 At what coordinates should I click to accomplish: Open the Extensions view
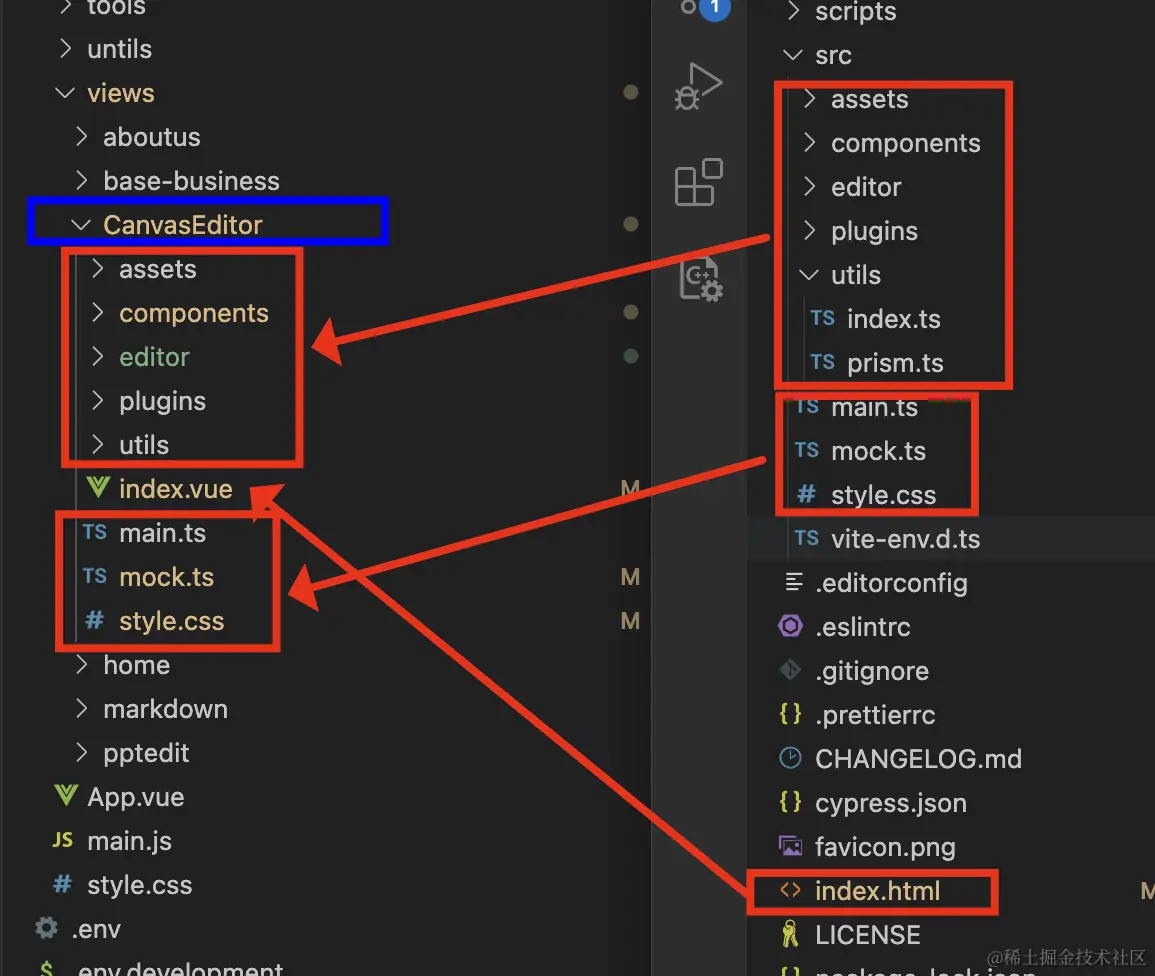(x=698, y=182)
